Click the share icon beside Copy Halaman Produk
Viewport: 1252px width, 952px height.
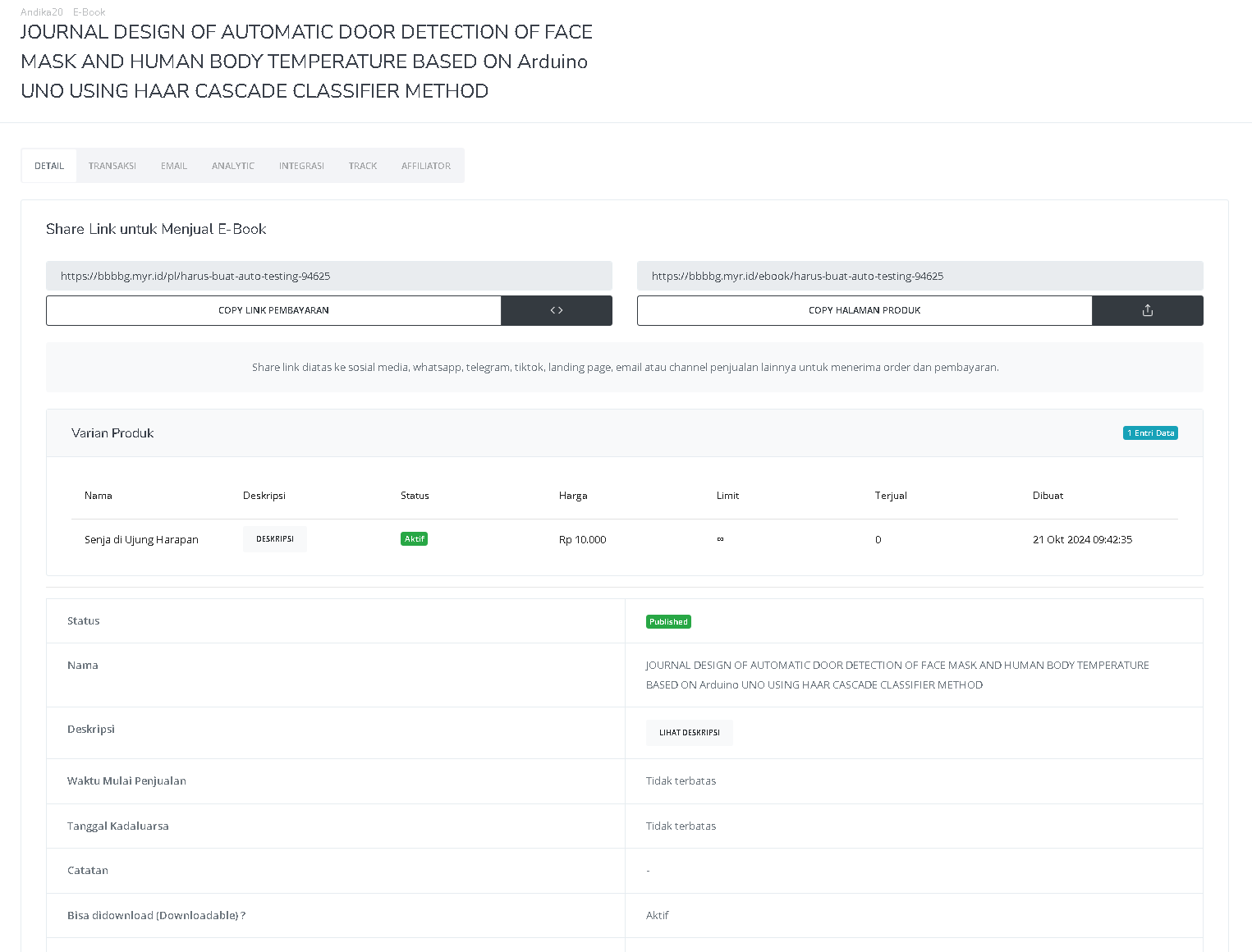[x=1148, y=310]
